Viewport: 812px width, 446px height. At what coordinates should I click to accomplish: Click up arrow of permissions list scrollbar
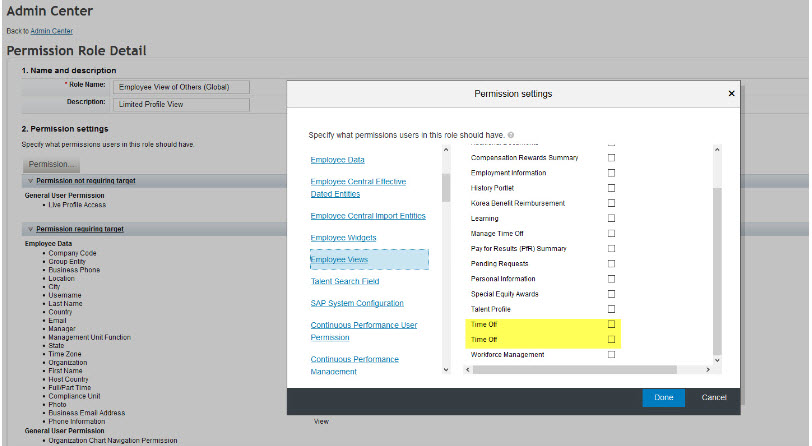(x=717, y=150)
